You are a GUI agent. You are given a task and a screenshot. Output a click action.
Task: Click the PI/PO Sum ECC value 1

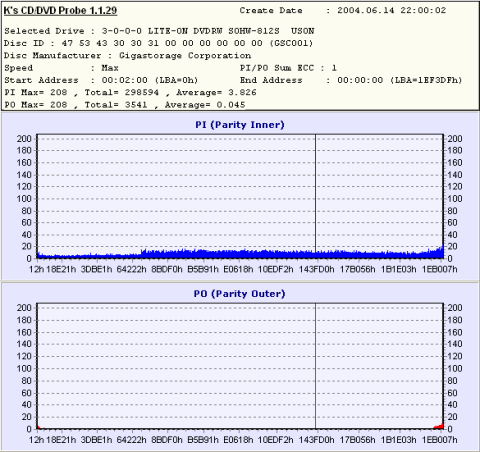334,68
